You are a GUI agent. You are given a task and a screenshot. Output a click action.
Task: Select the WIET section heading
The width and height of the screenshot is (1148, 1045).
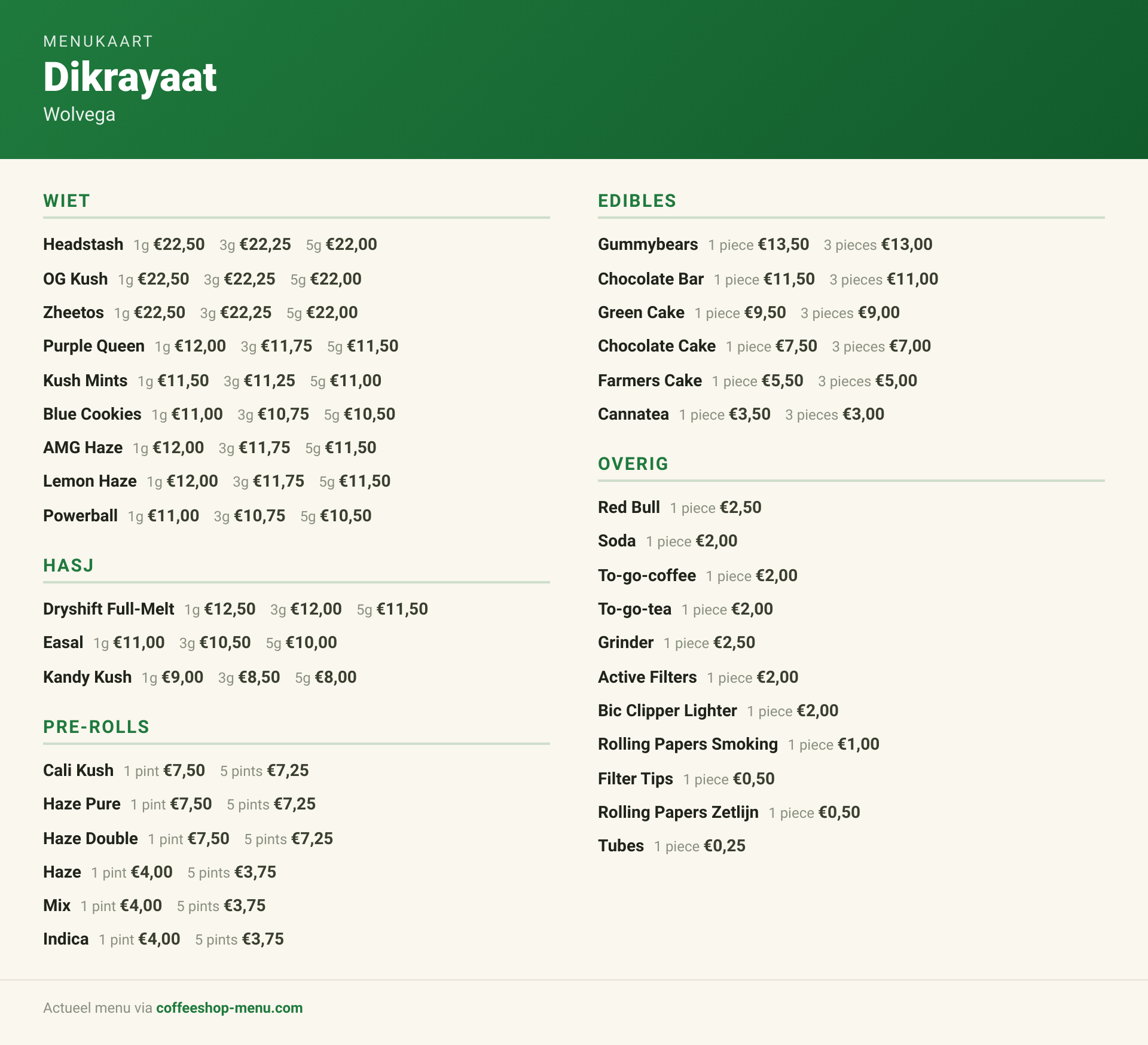(66, 201)
